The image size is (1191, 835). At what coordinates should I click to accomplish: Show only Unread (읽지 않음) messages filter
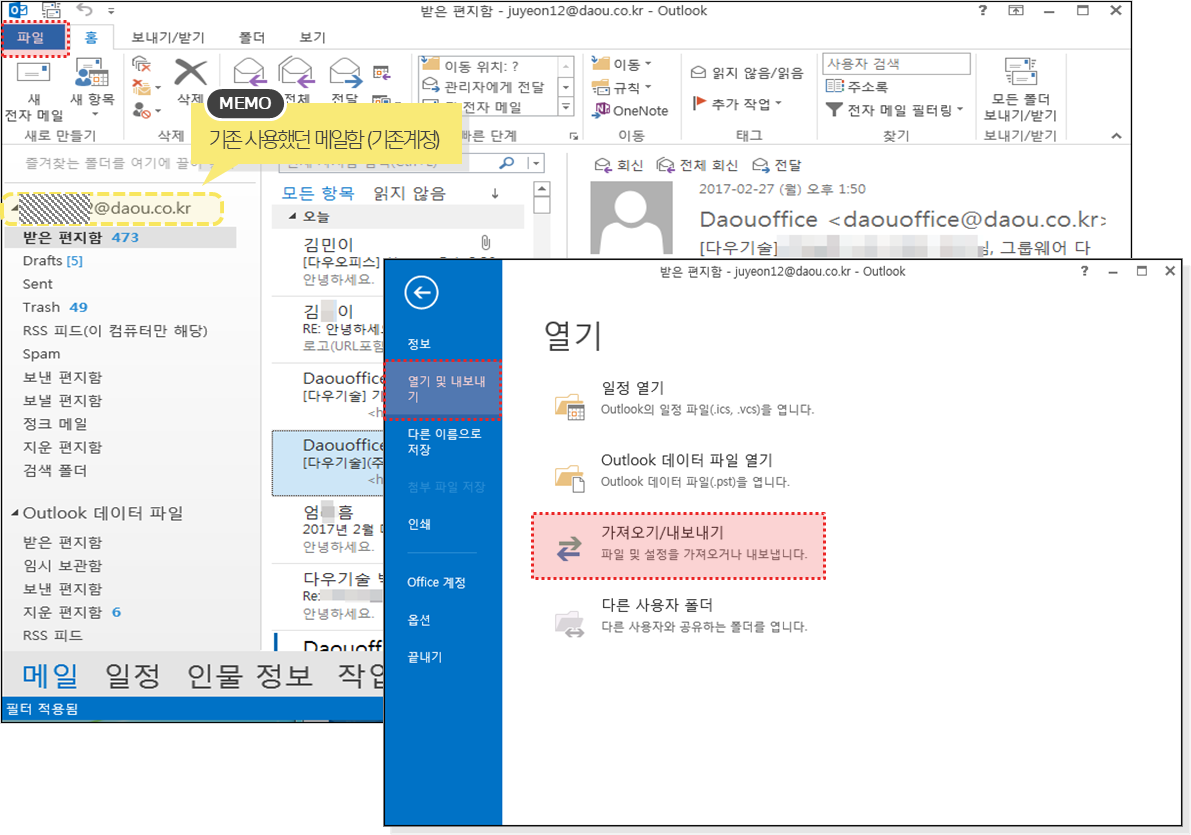pos(409,193)
